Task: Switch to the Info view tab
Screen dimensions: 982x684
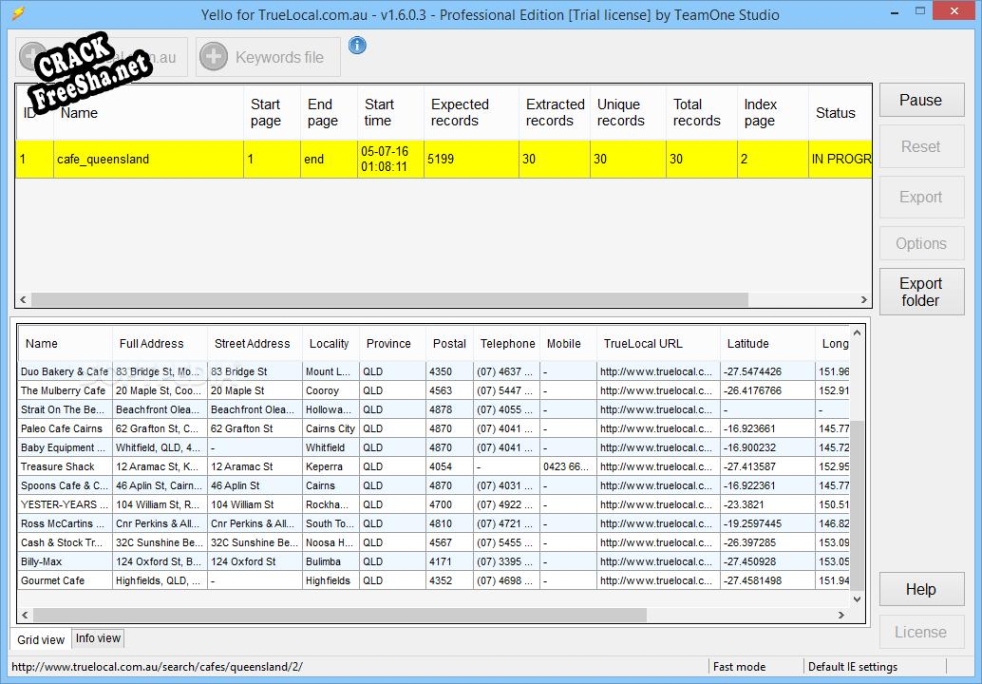Action: 98,638
